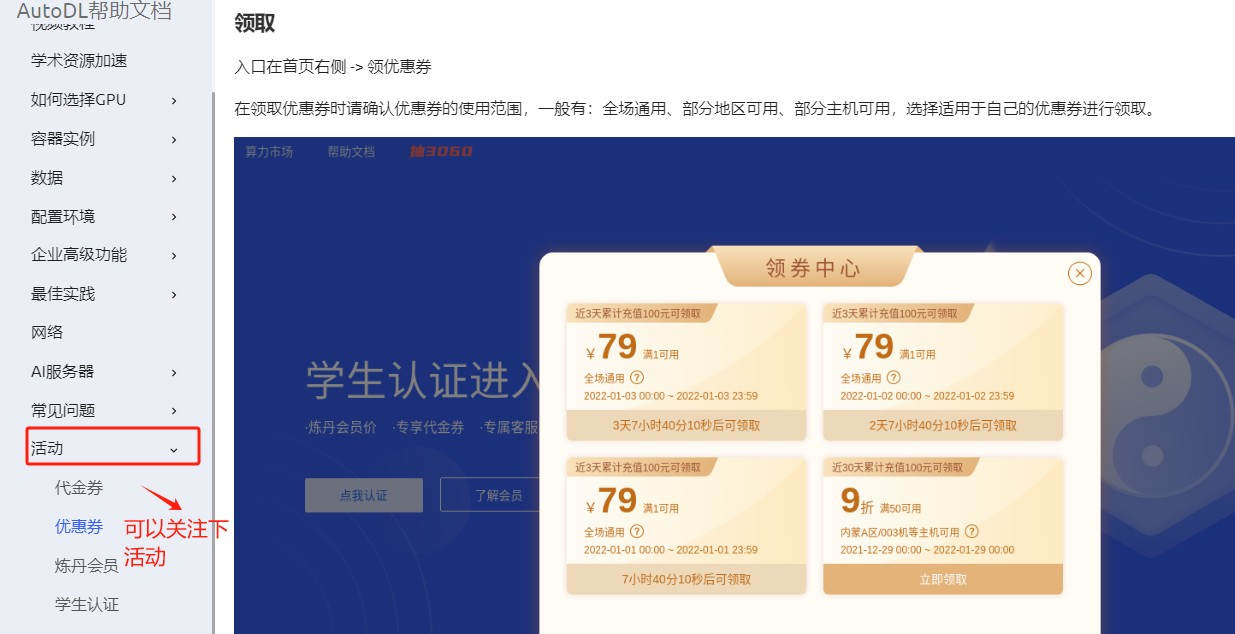Click help icon beside 2022-01-03 coupon's 全场通用
The height and width of the screenshot is (634, 1235).
[637, 378]
